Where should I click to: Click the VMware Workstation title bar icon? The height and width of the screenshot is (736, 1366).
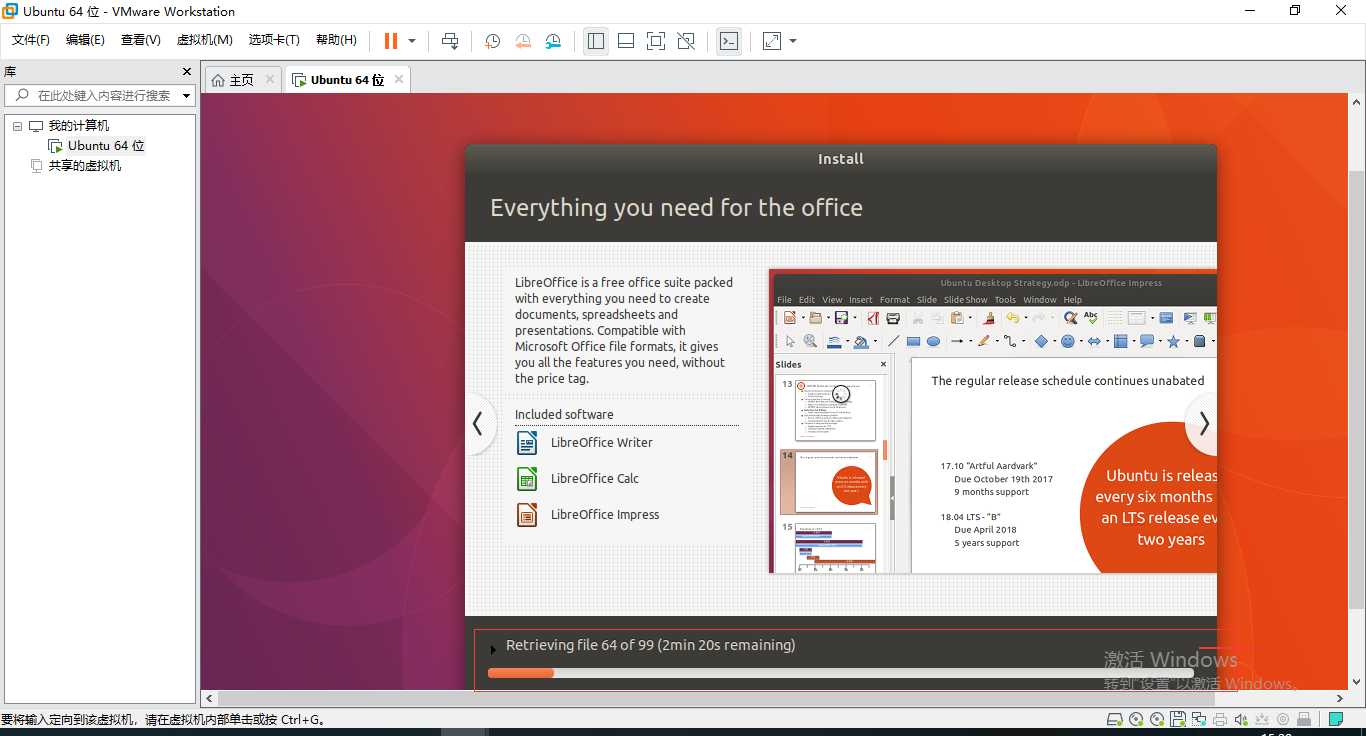(10, 11)
